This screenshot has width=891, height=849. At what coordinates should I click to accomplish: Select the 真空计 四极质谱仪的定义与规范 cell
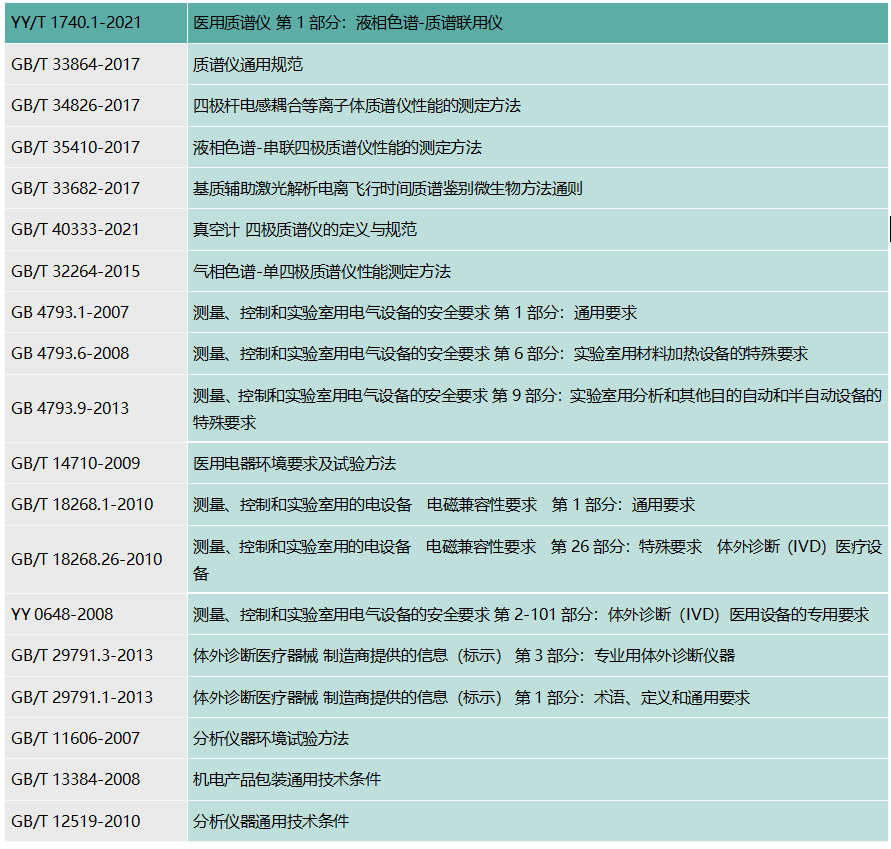point(305,230)
